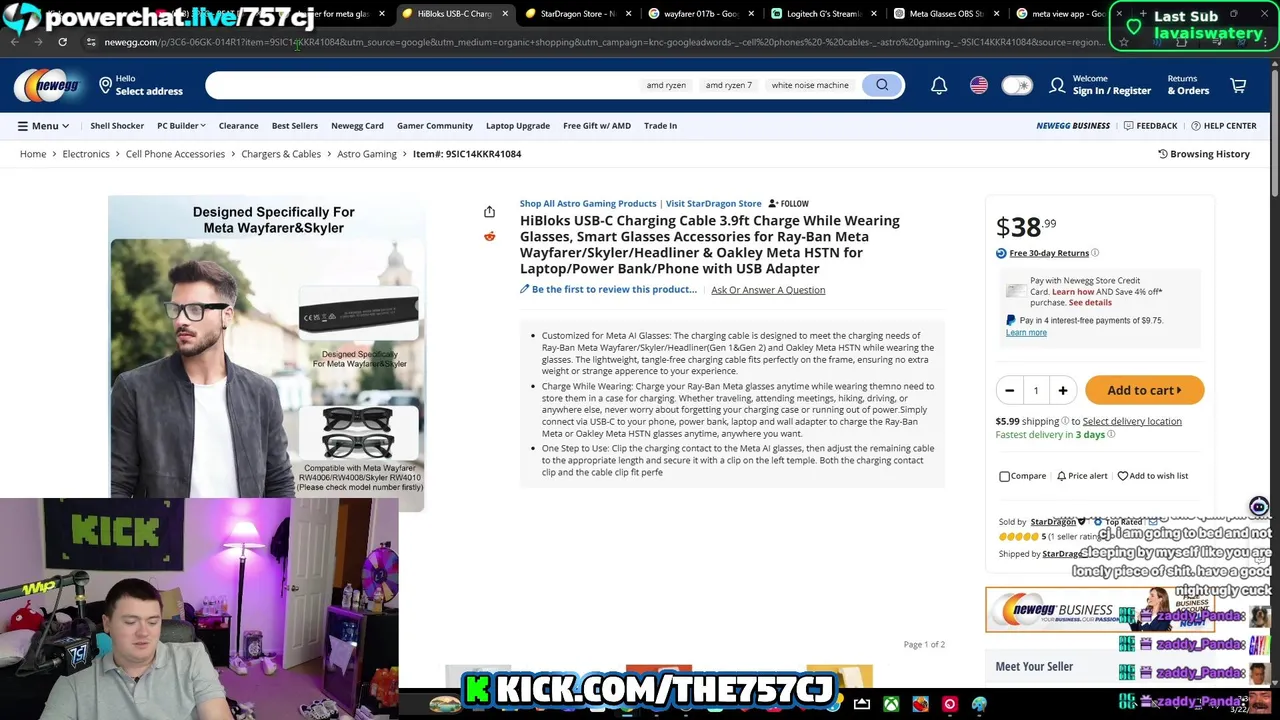Click the Home breadcrumb
The width and height of the screenshot is (1280, 720).
33,154
